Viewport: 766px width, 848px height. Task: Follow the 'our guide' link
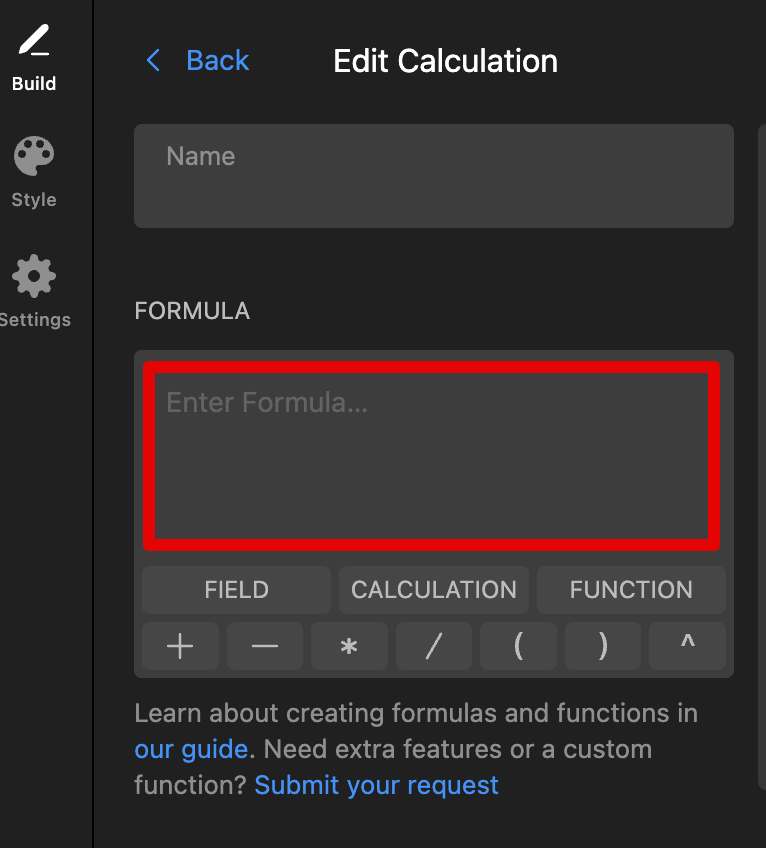tap(190, 749)
